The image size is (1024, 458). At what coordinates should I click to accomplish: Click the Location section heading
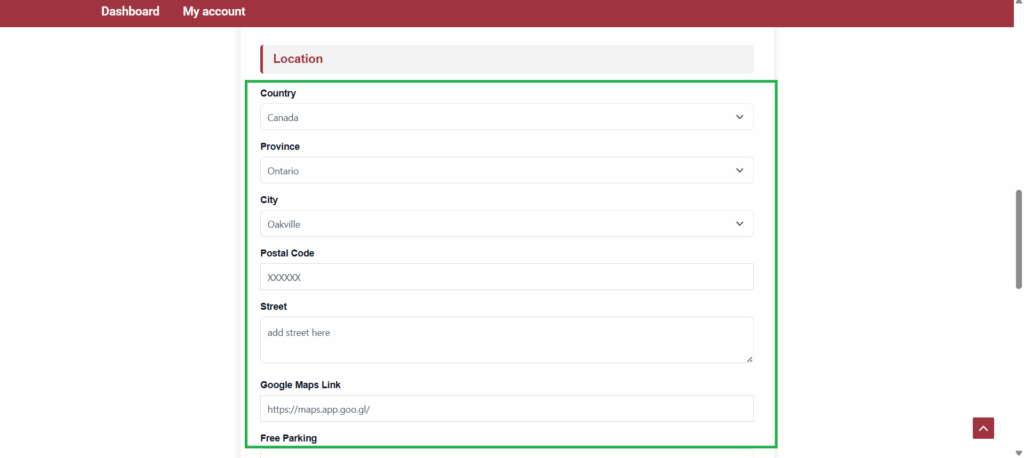pos(298,59)
